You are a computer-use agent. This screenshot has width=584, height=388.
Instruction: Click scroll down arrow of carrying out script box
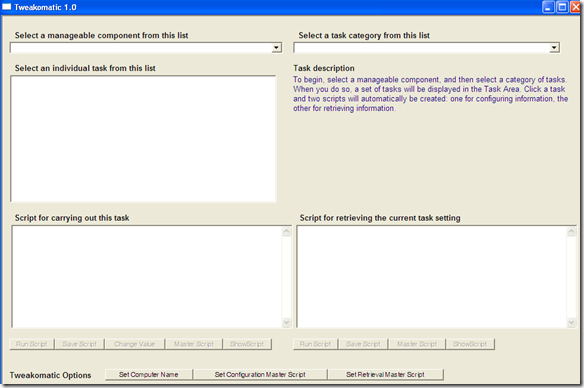tap(286, 322)
